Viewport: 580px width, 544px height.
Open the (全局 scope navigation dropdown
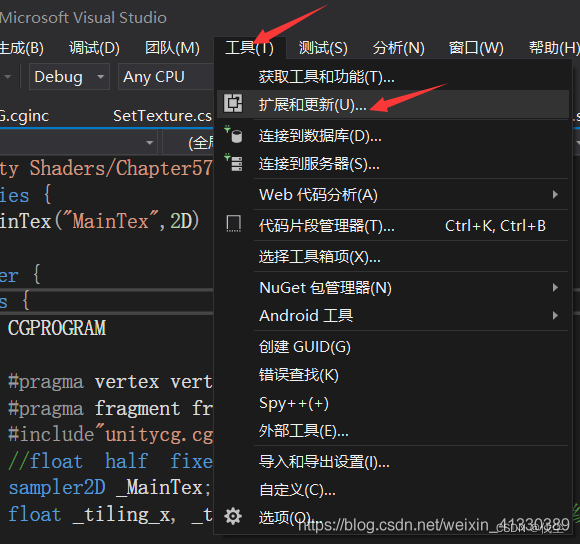[188, 142]
